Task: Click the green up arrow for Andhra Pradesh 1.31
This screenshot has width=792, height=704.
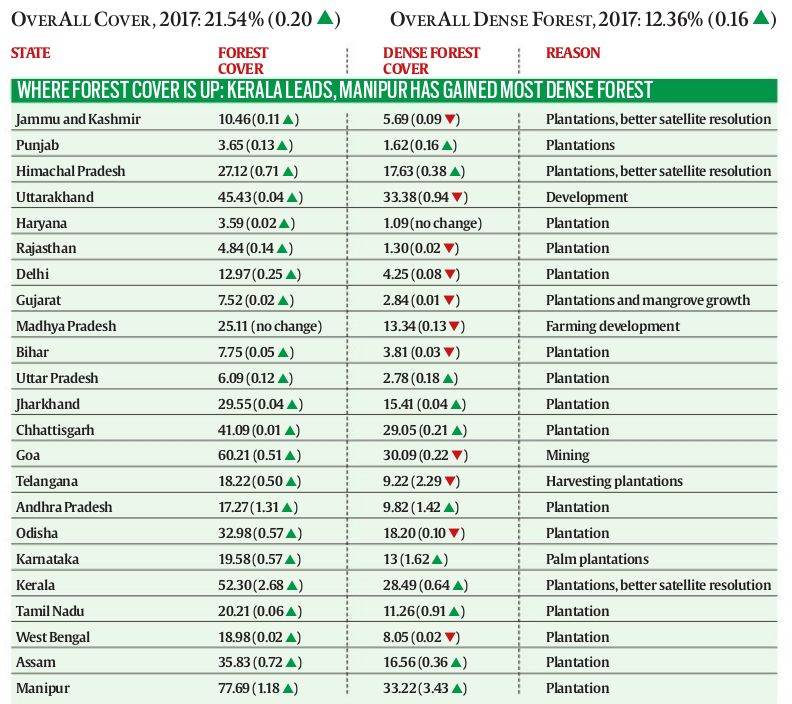Action: click(x=287, y=508)
